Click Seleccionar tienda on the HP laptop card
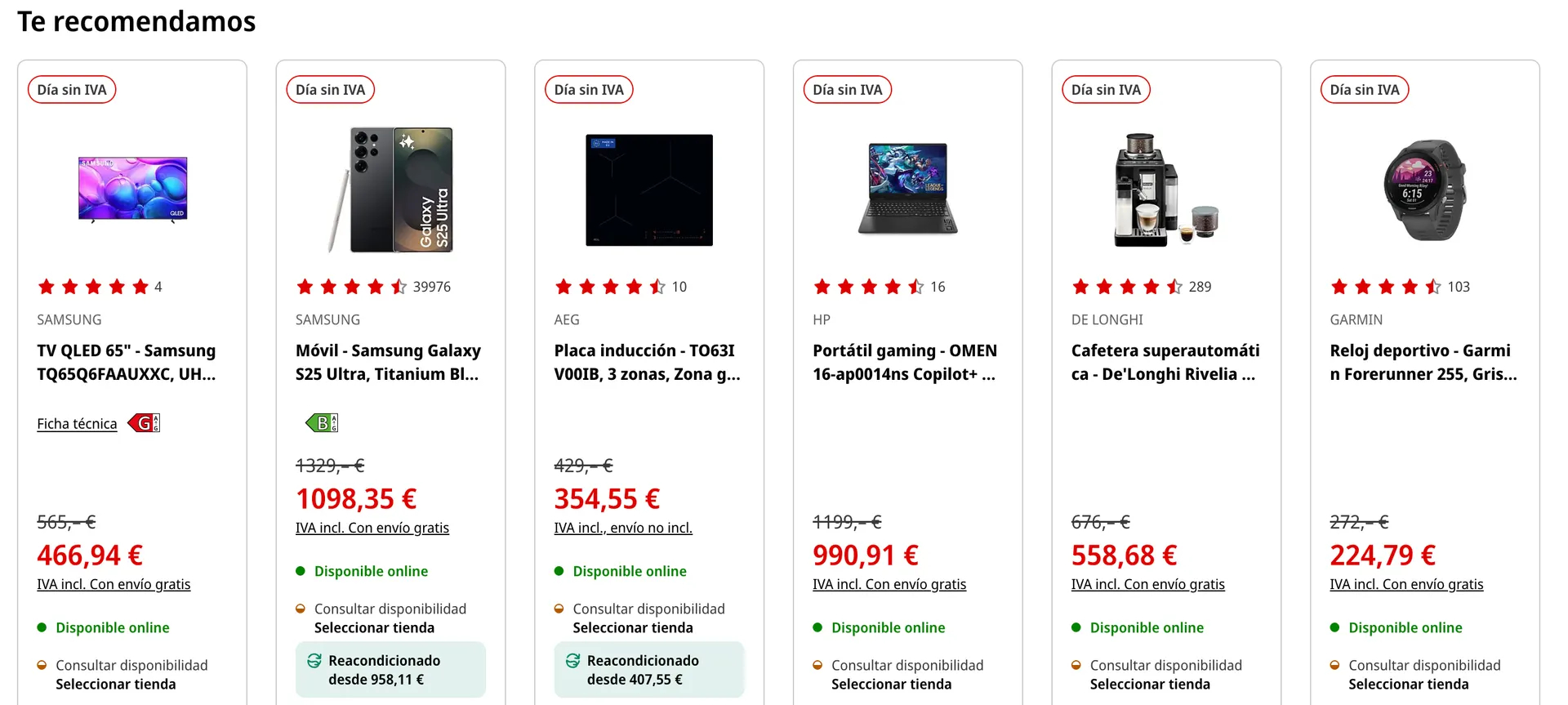 point(891,685)
